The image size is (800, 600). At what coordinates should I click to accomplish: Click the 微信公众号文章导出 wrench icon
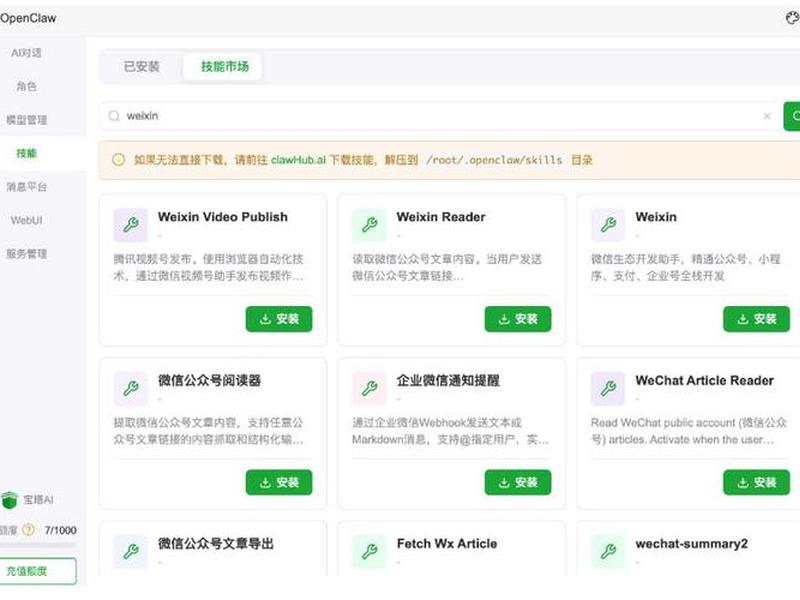click(131, 552)
